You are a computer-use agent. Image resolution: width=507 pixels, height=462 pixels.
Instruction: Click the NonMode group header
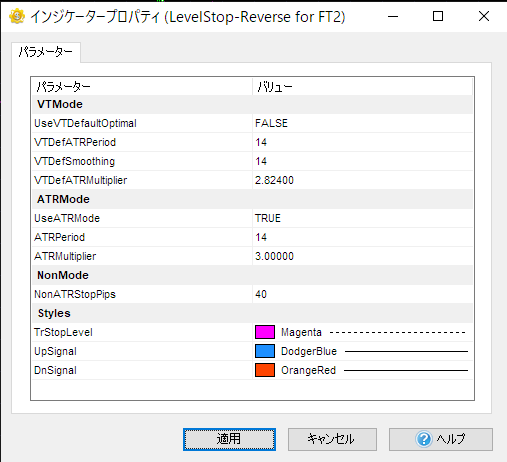(x=63, y=275)
